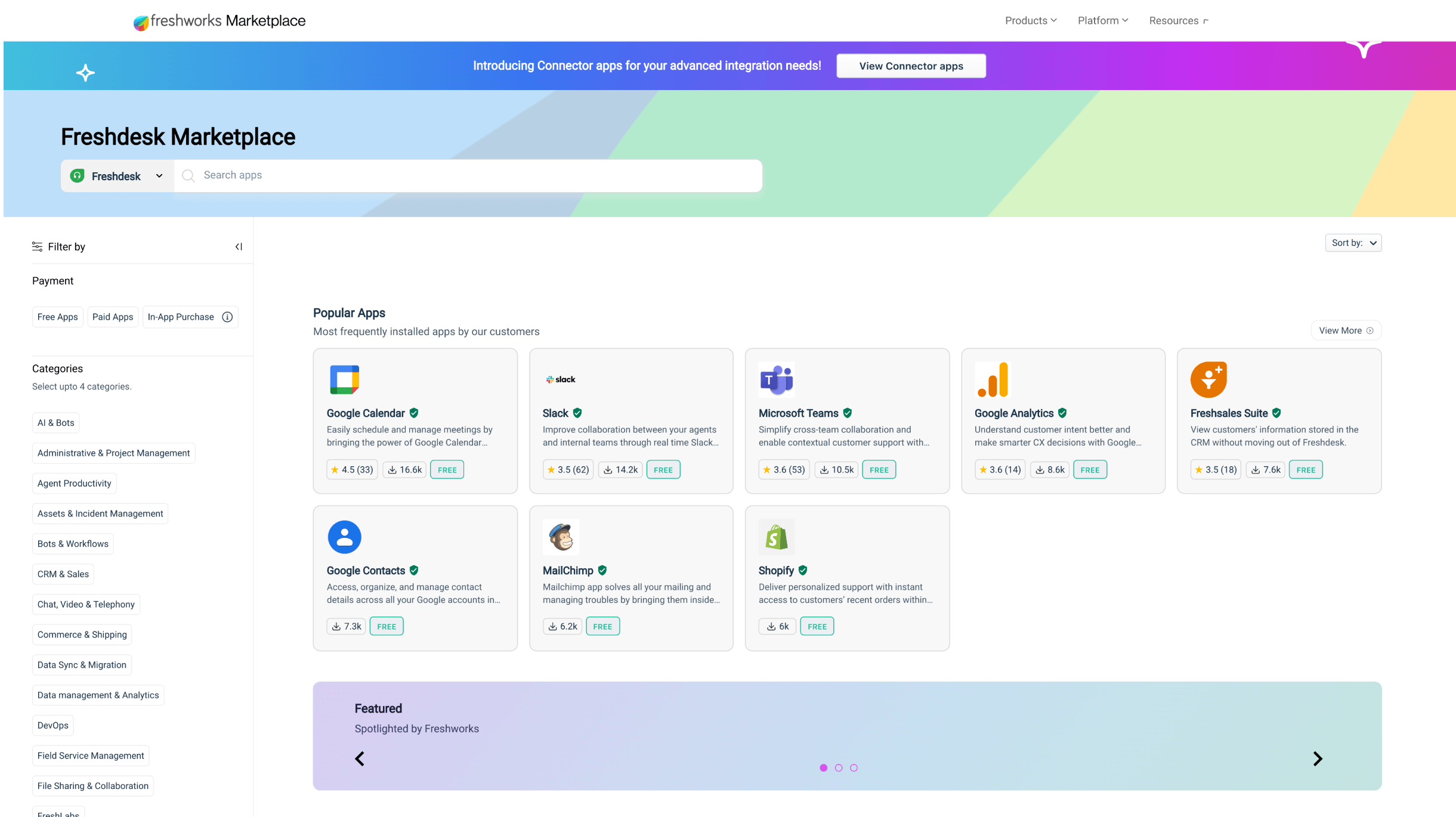Image resolution: width=1456 pixels, height=817 pixels.
Task: Click the Freshsales Suite app icon
Action: tap(1208, 378)
